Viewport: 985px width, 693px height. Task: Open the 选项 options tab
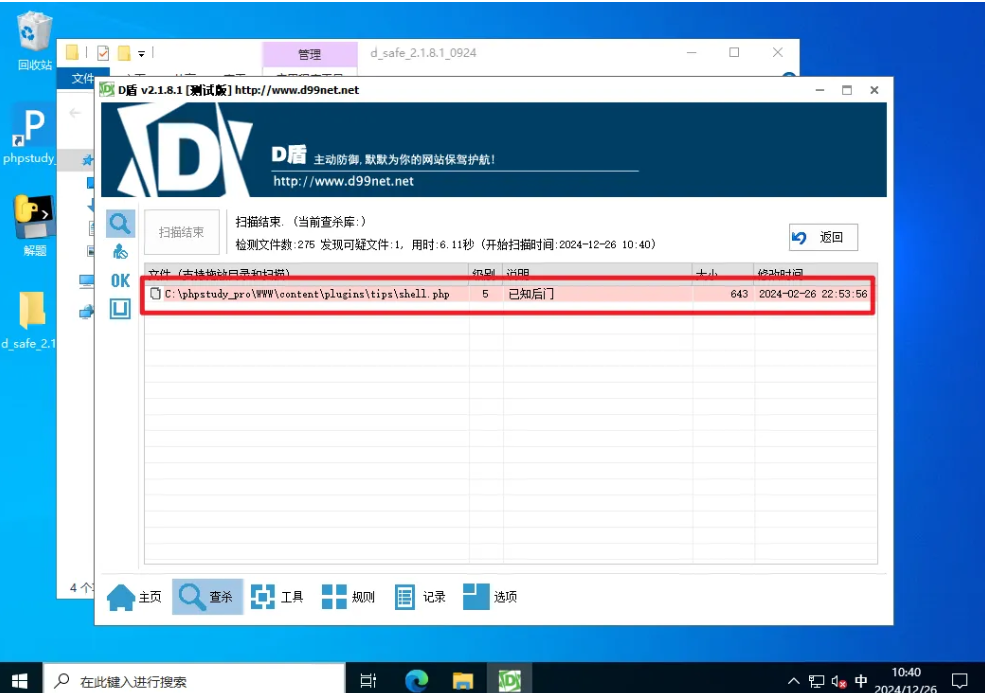point(490,597)
